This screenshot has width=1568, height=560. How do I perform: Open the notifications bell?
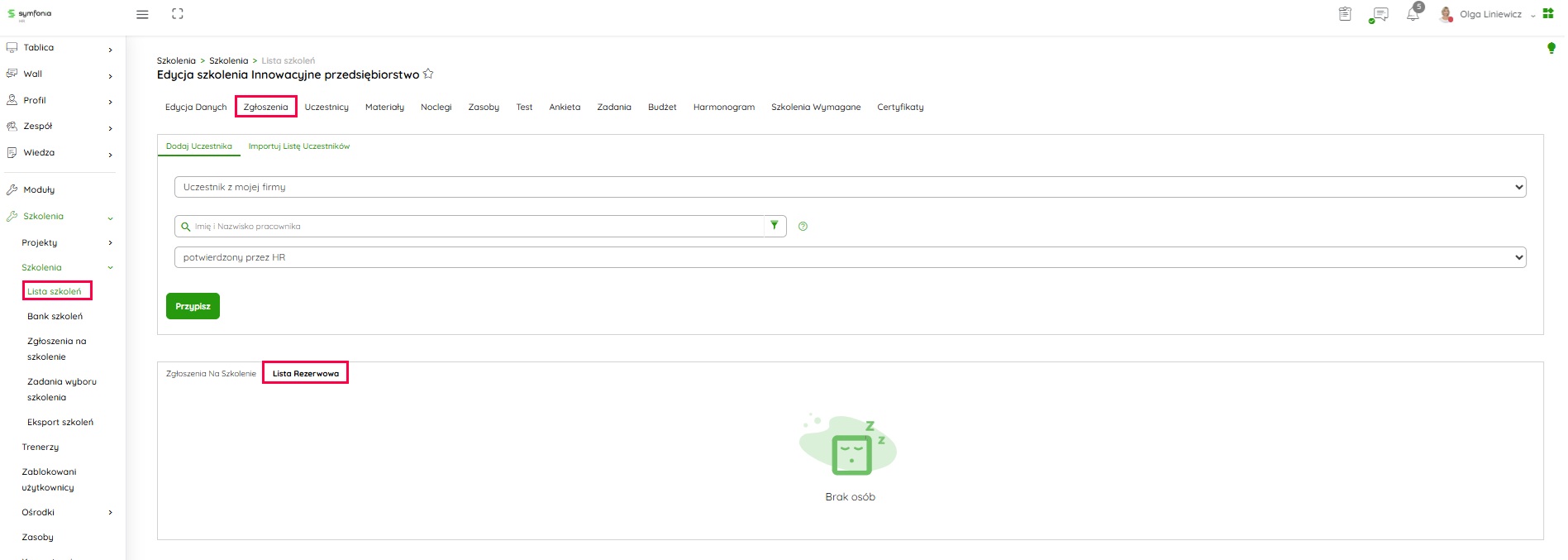pos(1413,15)
